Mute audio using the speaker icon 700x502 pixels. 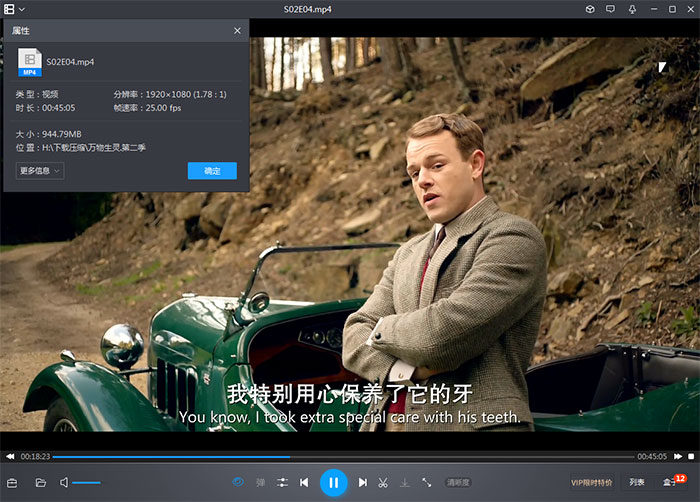64,483
